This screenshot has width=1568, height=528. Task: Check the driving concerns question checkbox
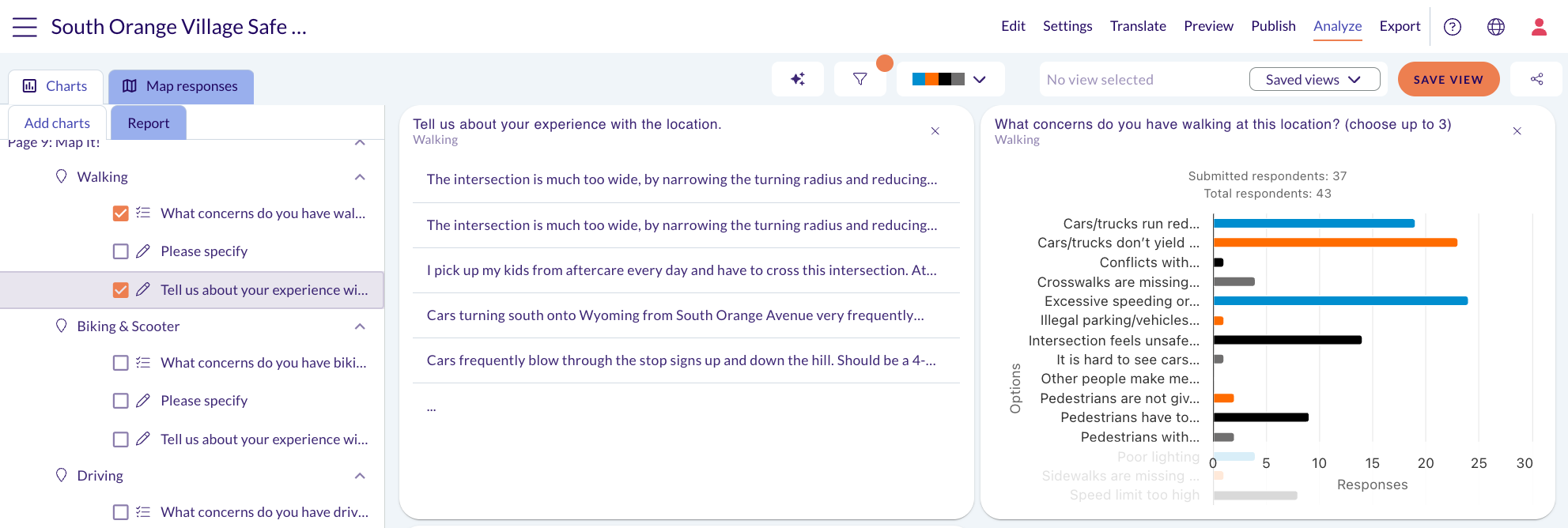coord(121,512)
